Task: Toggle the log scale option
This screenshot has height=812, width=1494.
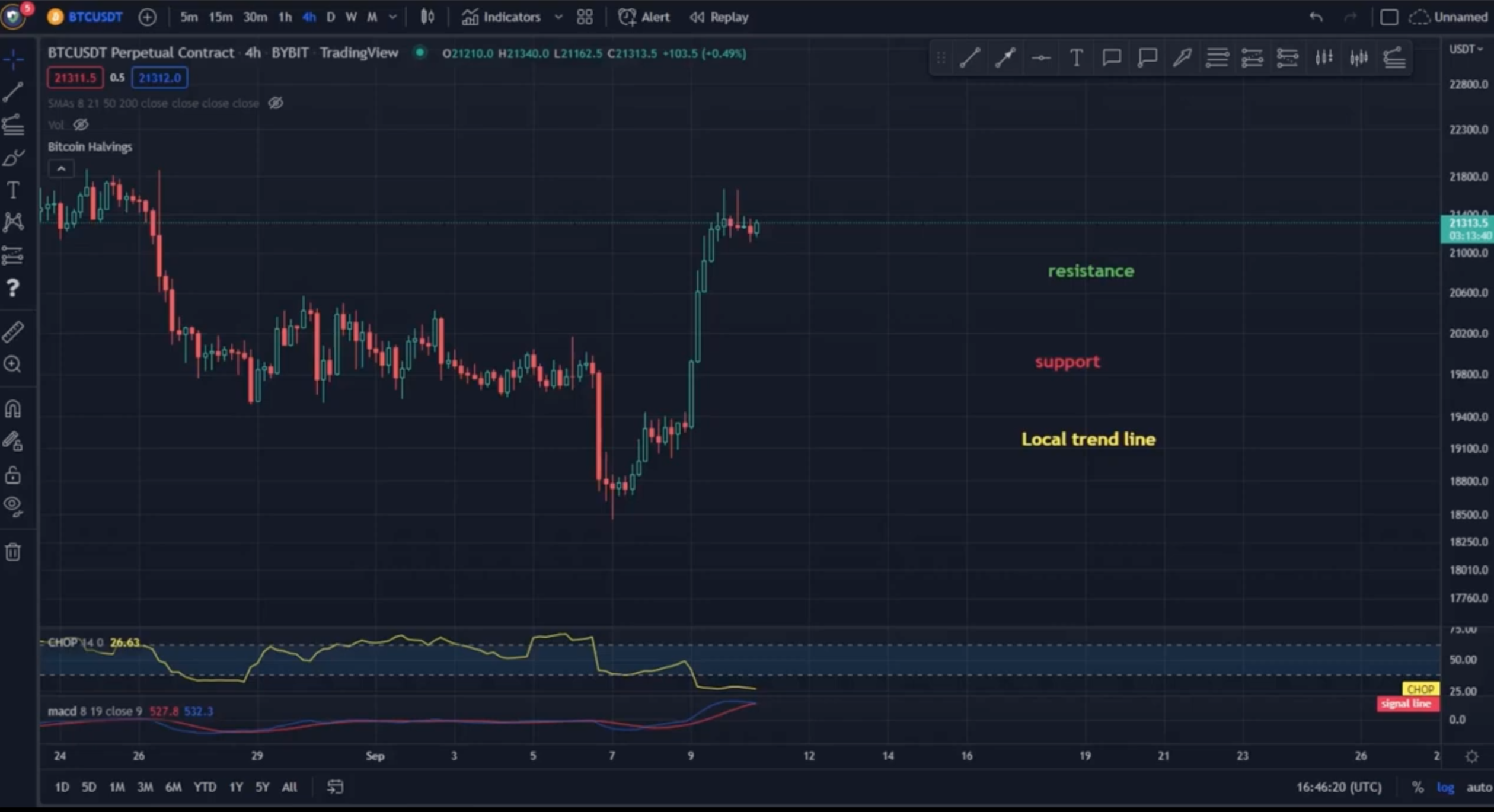Action: click(x=1445, y=787)
